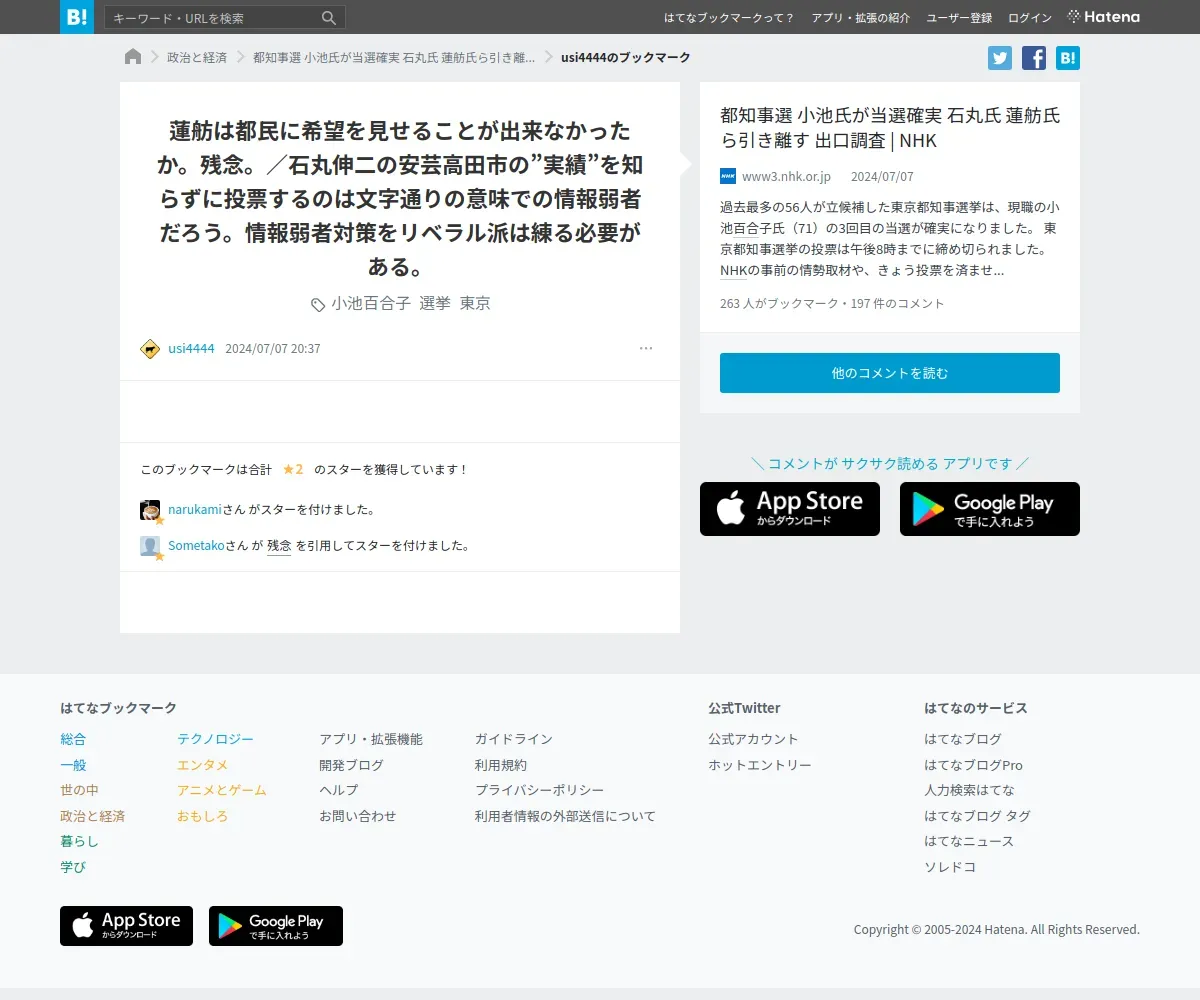Open ユーザー登録 in header
Screen dimensions: 1200x1000
(x=959, y=18)
